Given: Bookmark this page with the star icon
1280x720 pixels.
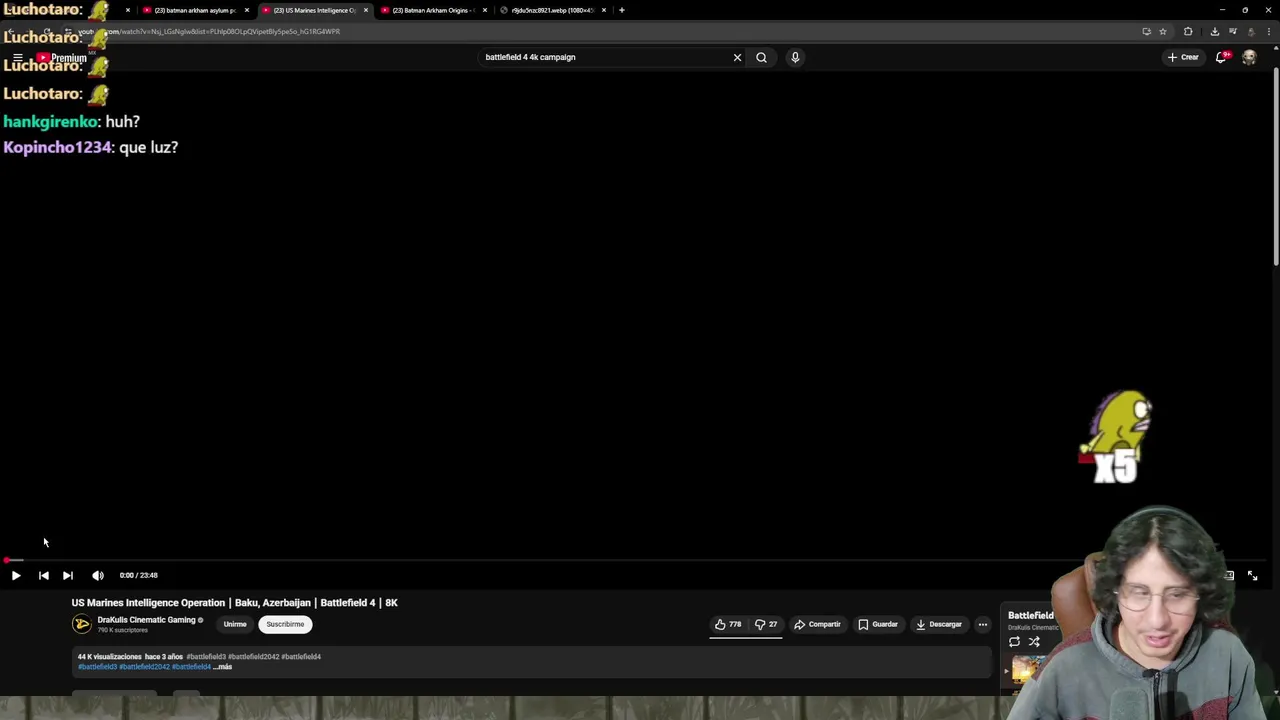Looking at the screenshot, I should click(x=1163, y=31).
